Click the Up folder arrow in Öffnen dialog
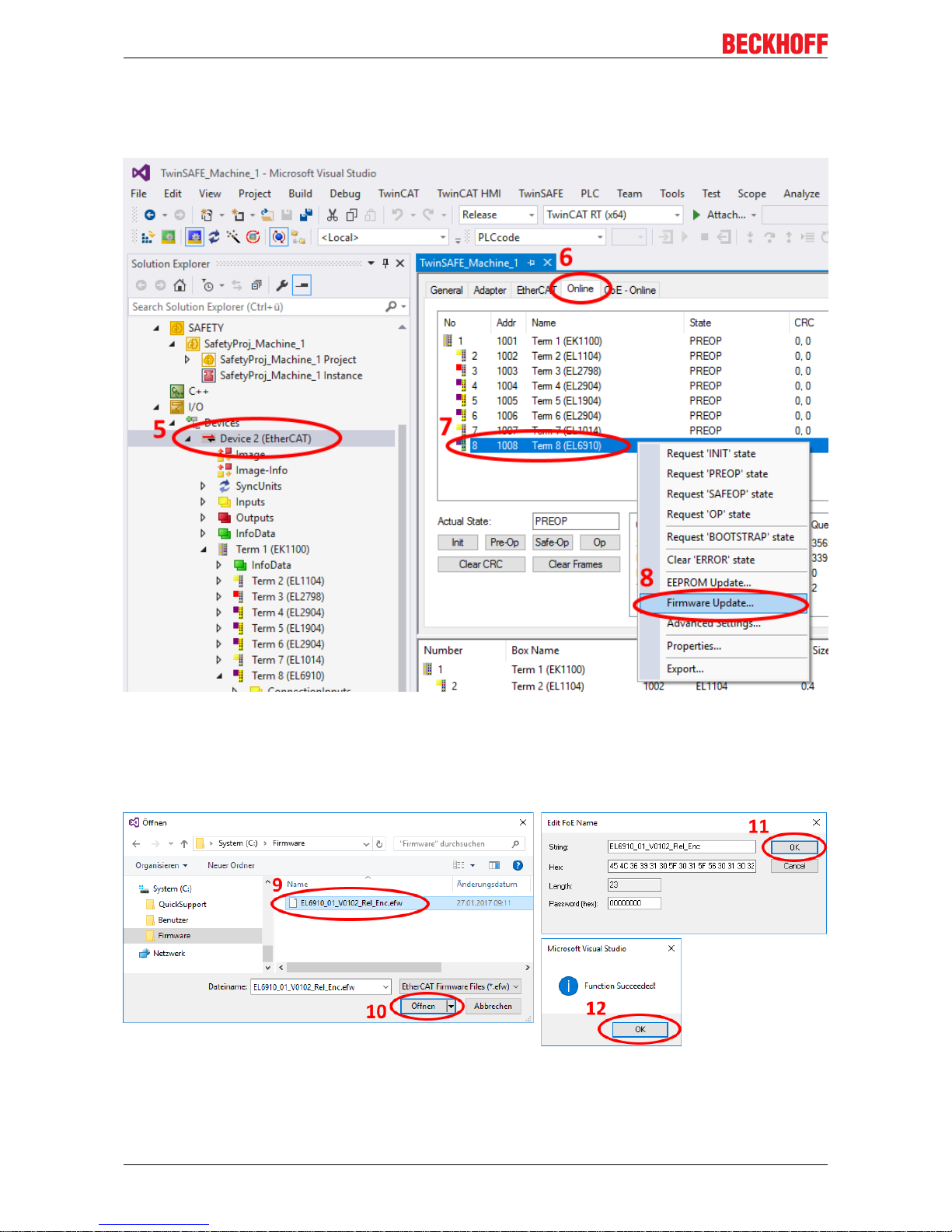 click(x=184, y=843)
